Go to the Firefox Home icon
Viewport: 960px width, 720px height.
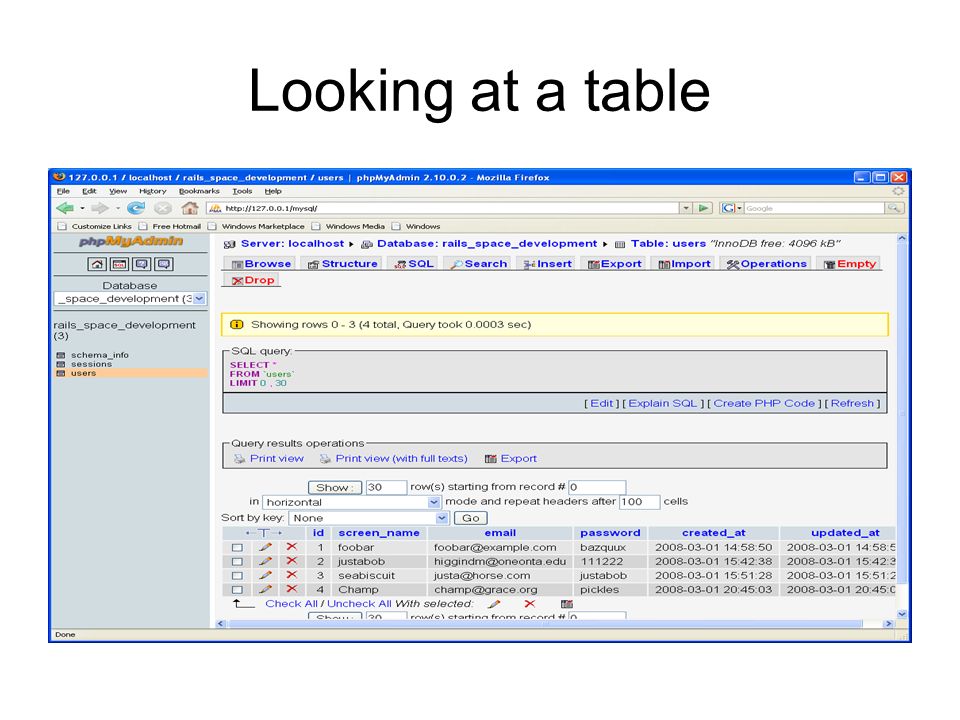pos(190,208)
